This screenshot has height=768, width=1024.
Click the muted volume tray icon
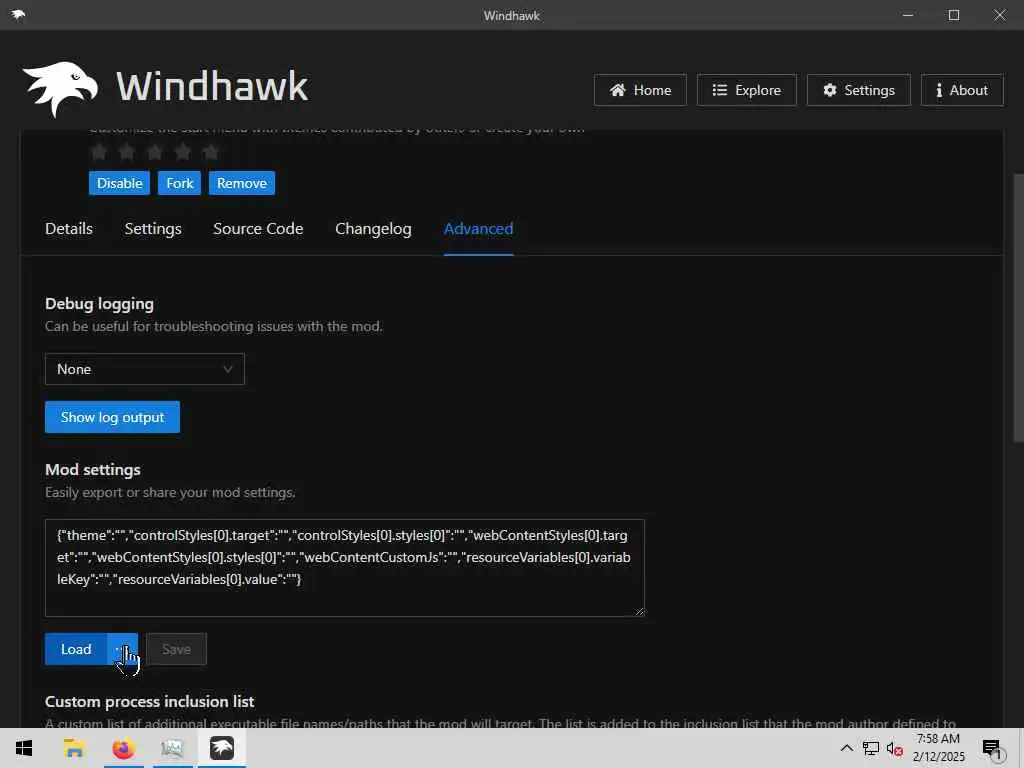[x=894, y=749]
